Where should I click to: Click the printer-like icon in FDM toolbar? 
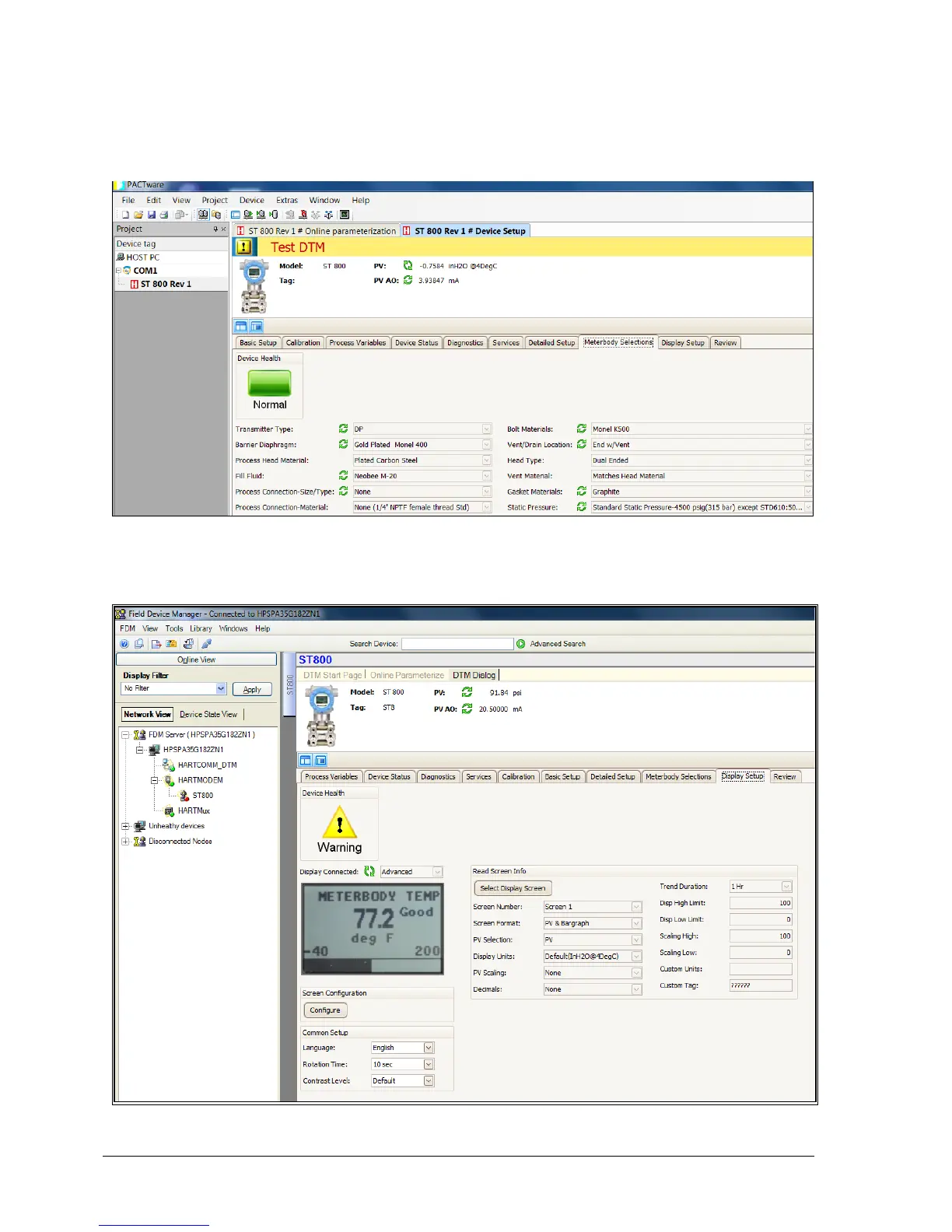pyautogui.click(x=188, y=644)
